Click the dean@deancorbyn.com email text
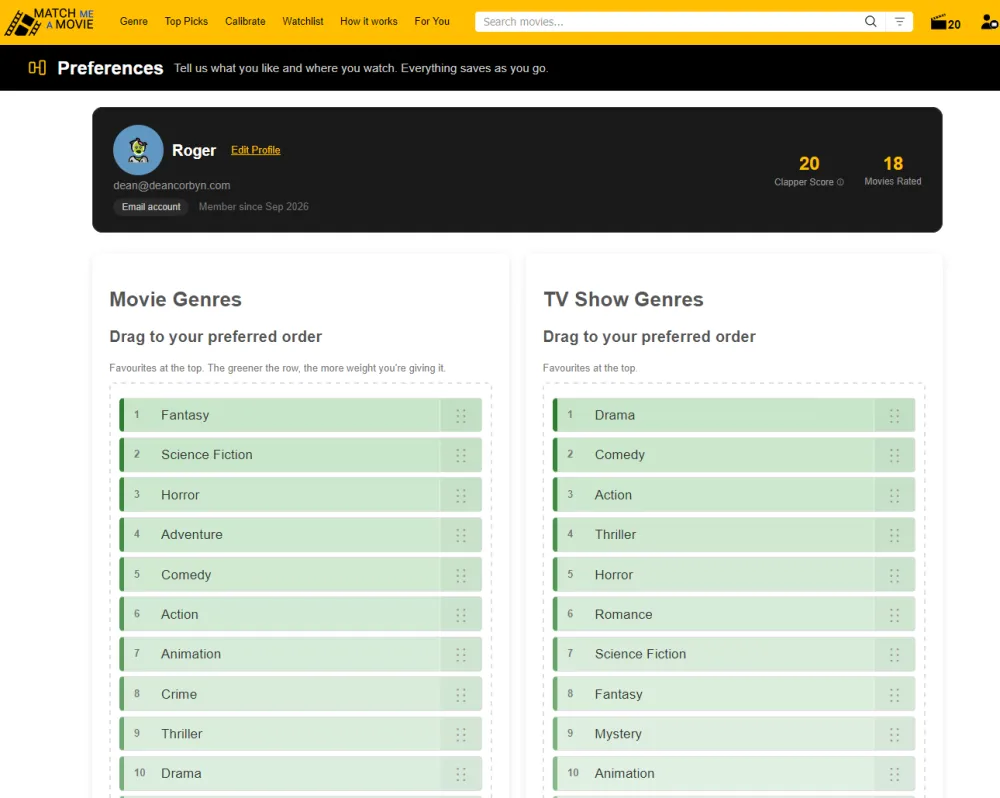1000x798 pixels. point(172,186)
